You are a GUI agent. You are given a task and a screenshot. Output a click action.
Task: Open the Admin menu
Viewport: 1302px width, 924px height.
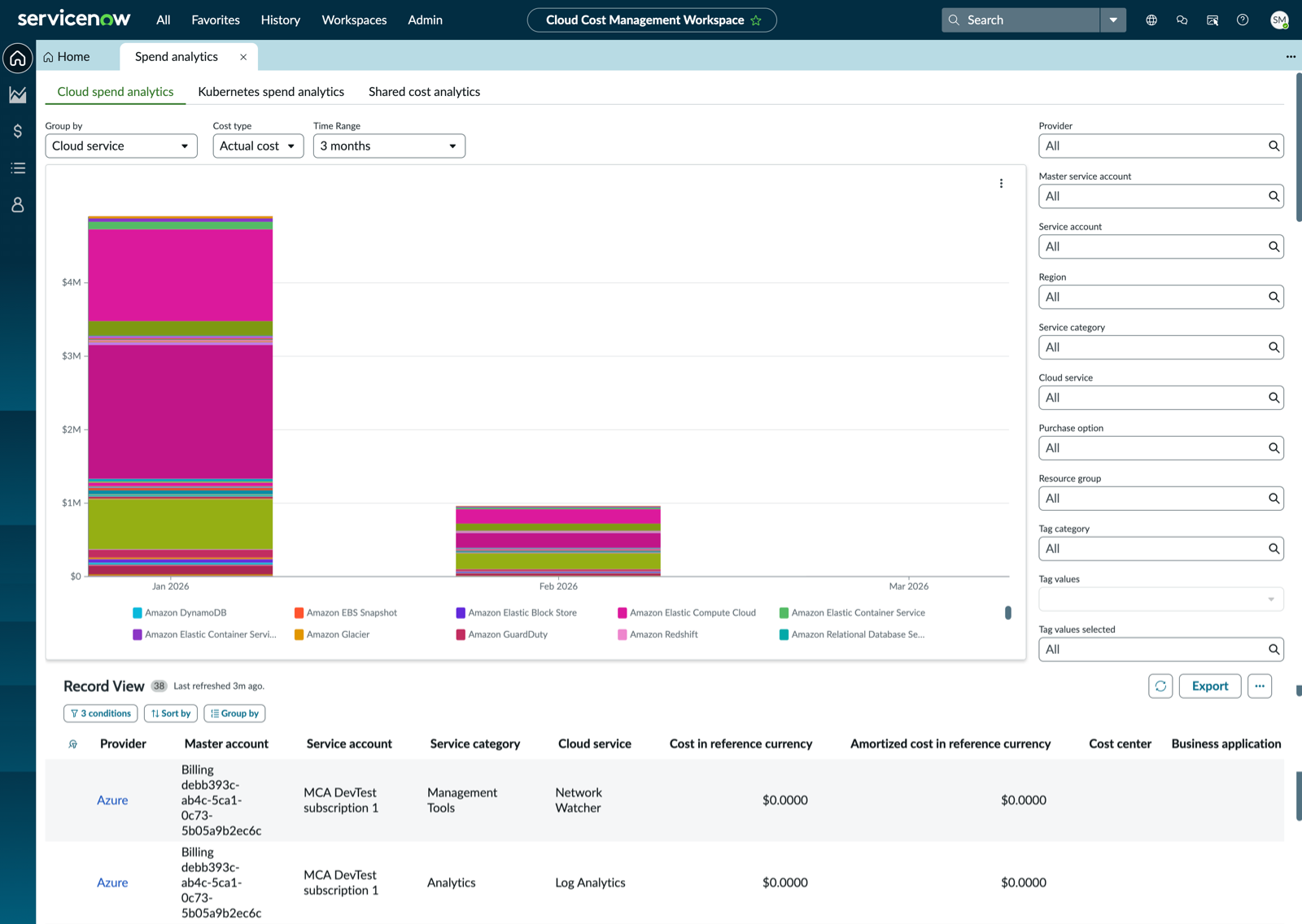426,20
